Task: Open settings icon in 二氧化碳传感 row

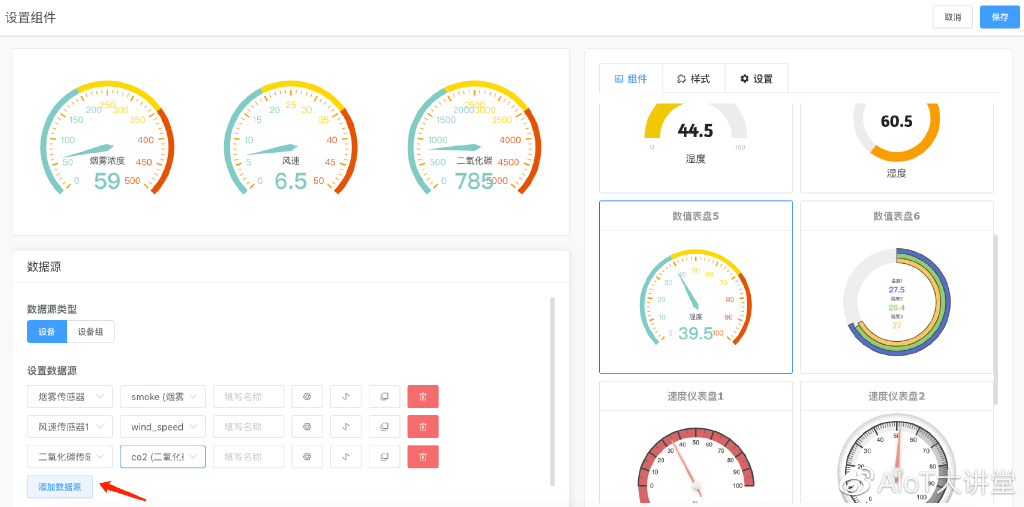Action: [307, 457]
